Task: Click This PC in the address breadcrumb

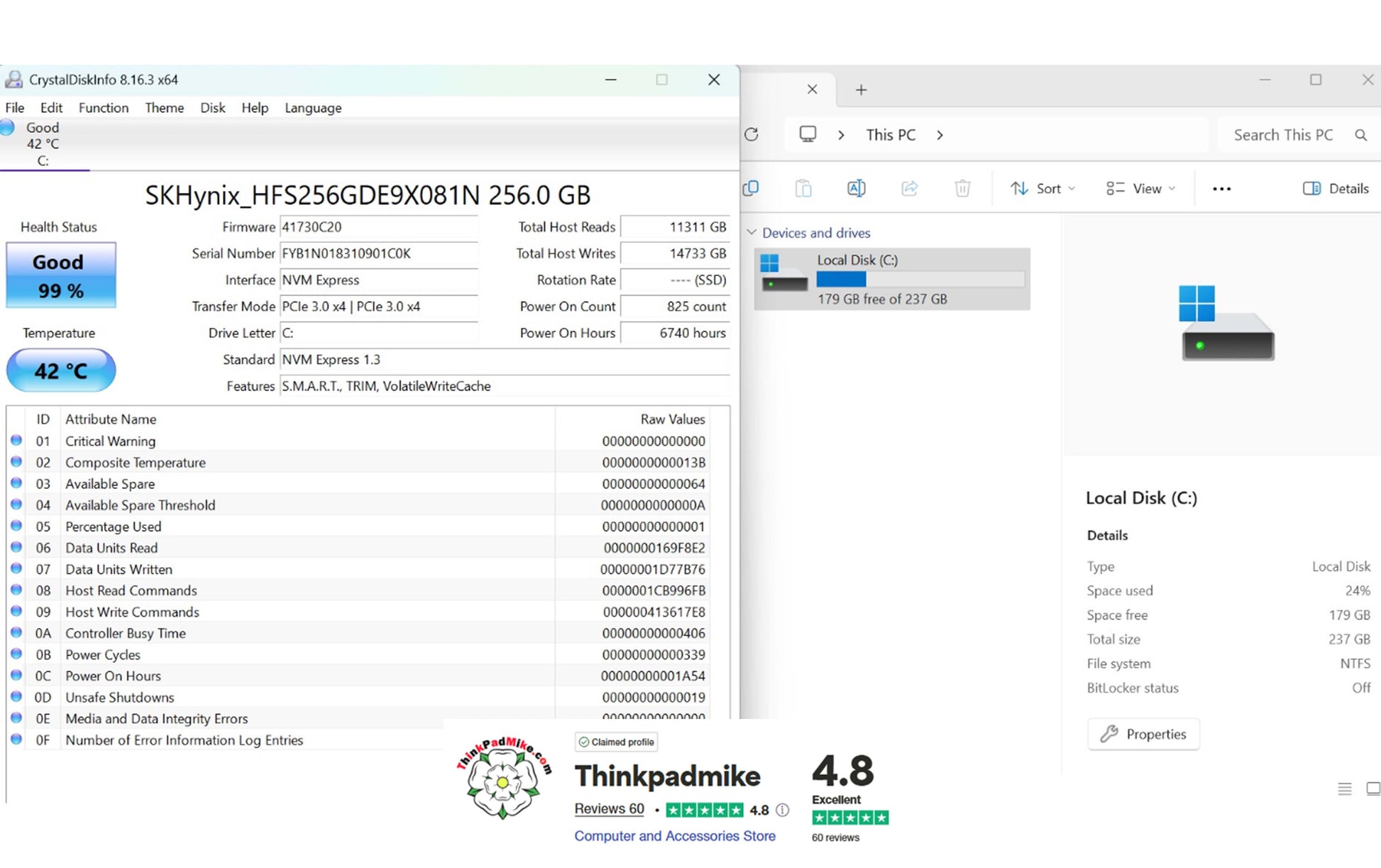Action: pyautogui.click(x=891, y=135)
